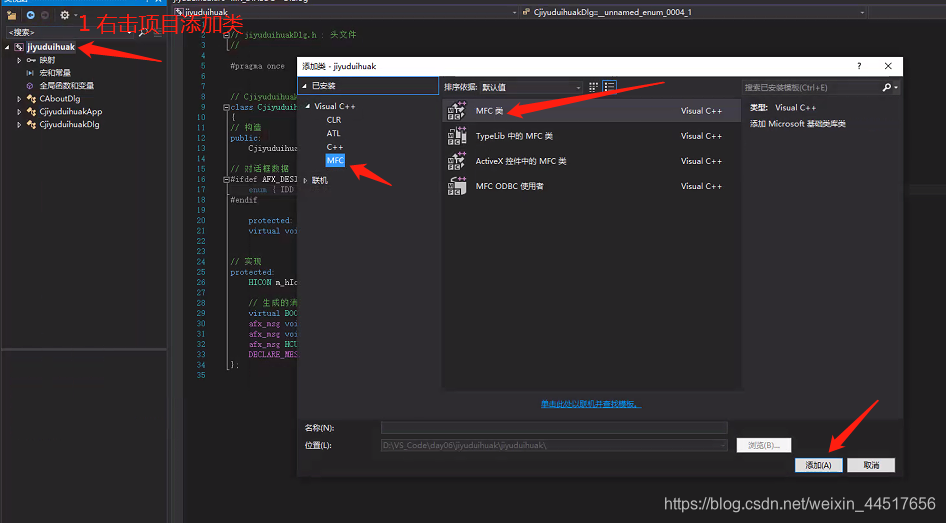
Task: Open the dropdown arrow beside the settings gear
Action: (x=75, y=15)
